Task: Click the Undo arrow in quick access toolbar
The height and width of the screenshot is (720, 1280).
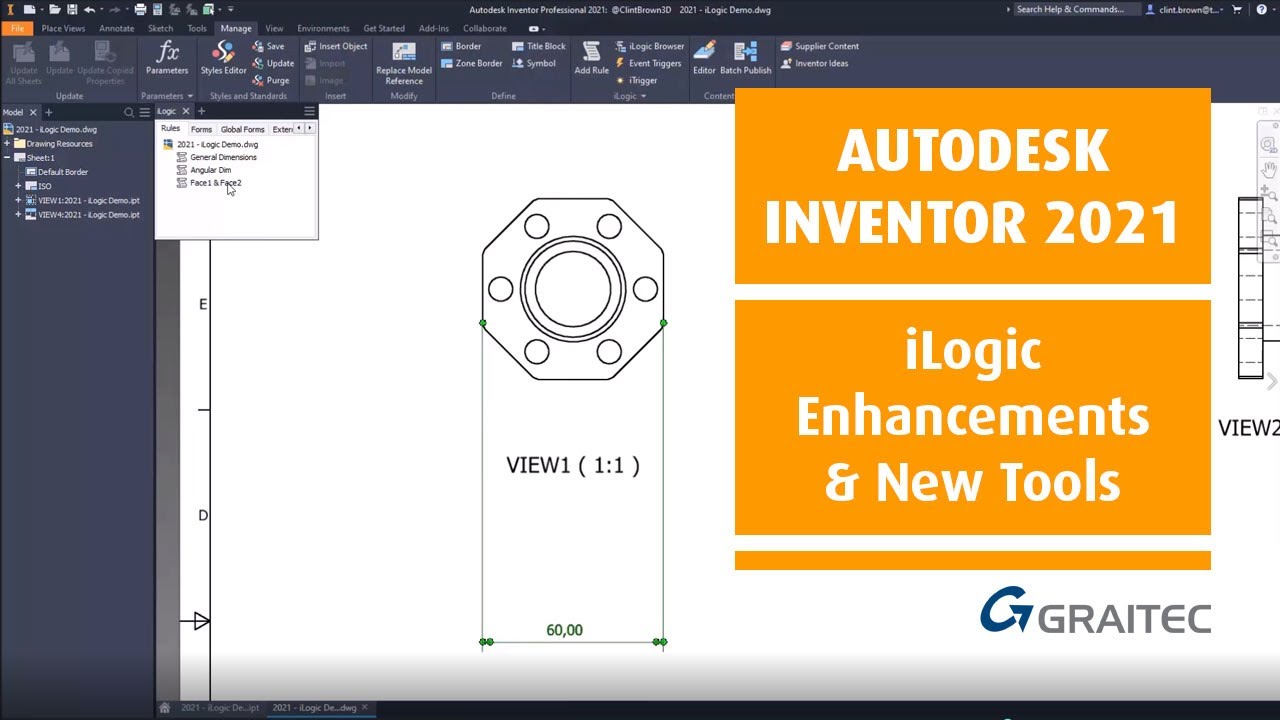Action: point(89,9)
